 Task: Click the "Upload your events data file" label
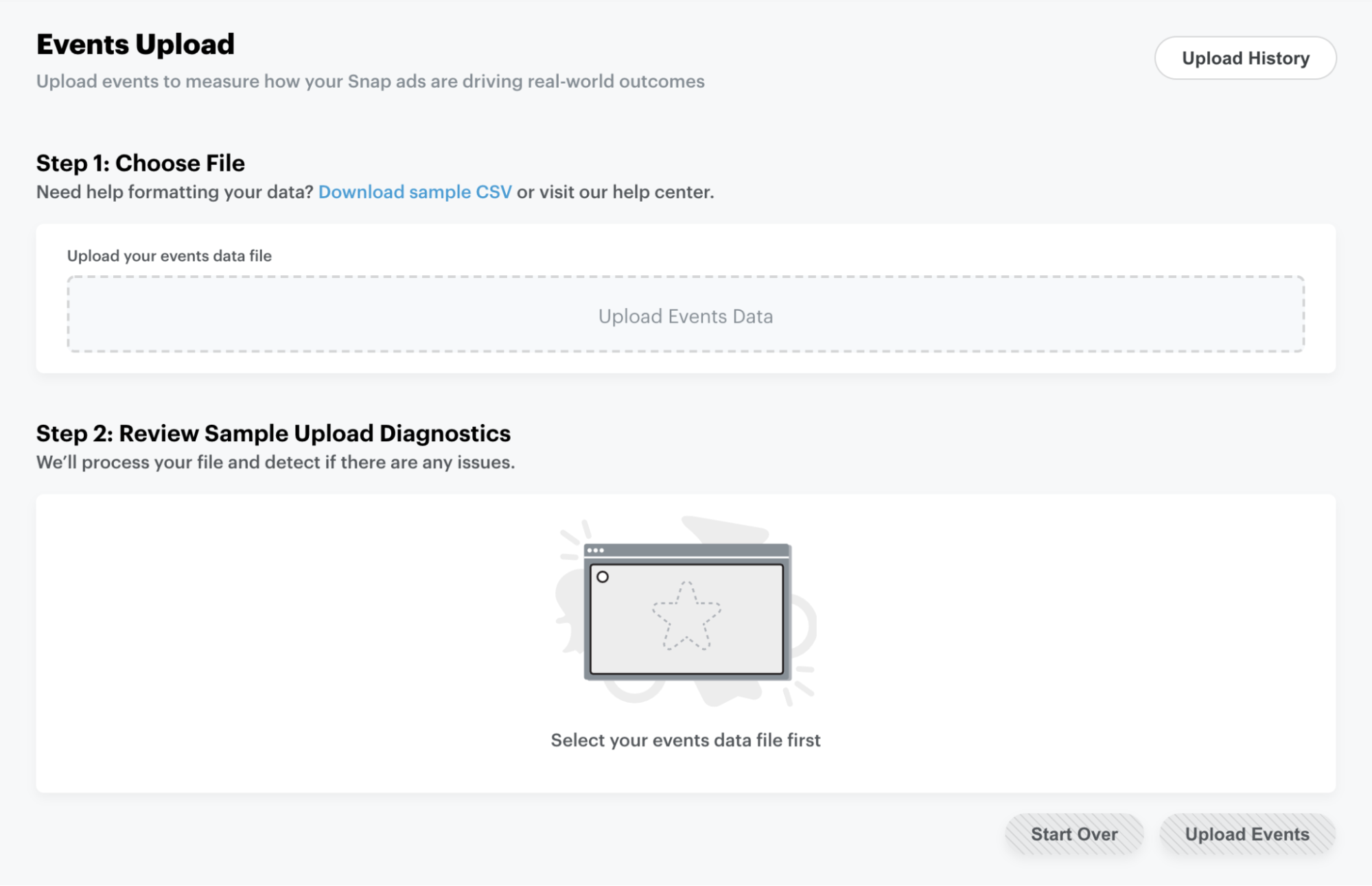(169, 256)
